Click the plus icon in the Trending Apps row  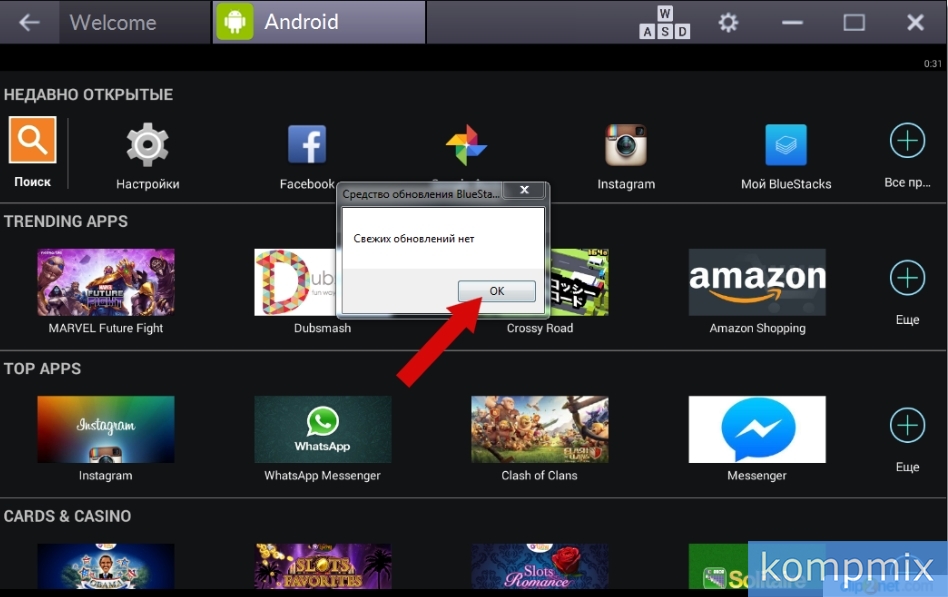[907, 278]
